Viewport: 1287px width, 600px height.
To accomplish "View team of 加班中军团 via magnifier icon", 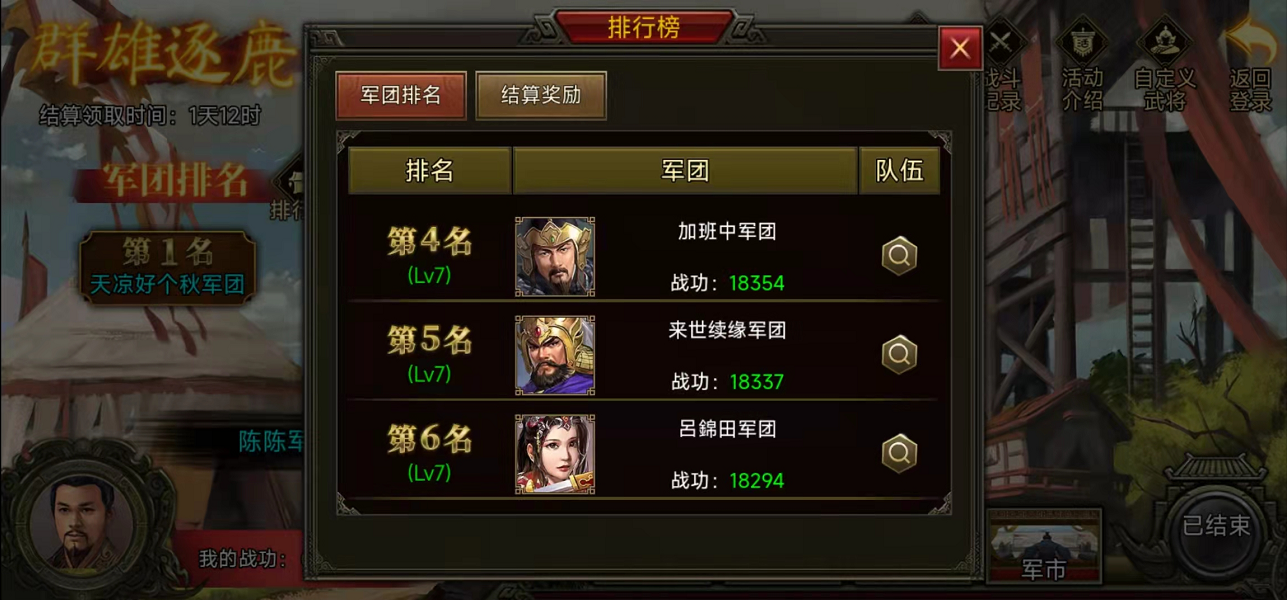I will [899, 256].
